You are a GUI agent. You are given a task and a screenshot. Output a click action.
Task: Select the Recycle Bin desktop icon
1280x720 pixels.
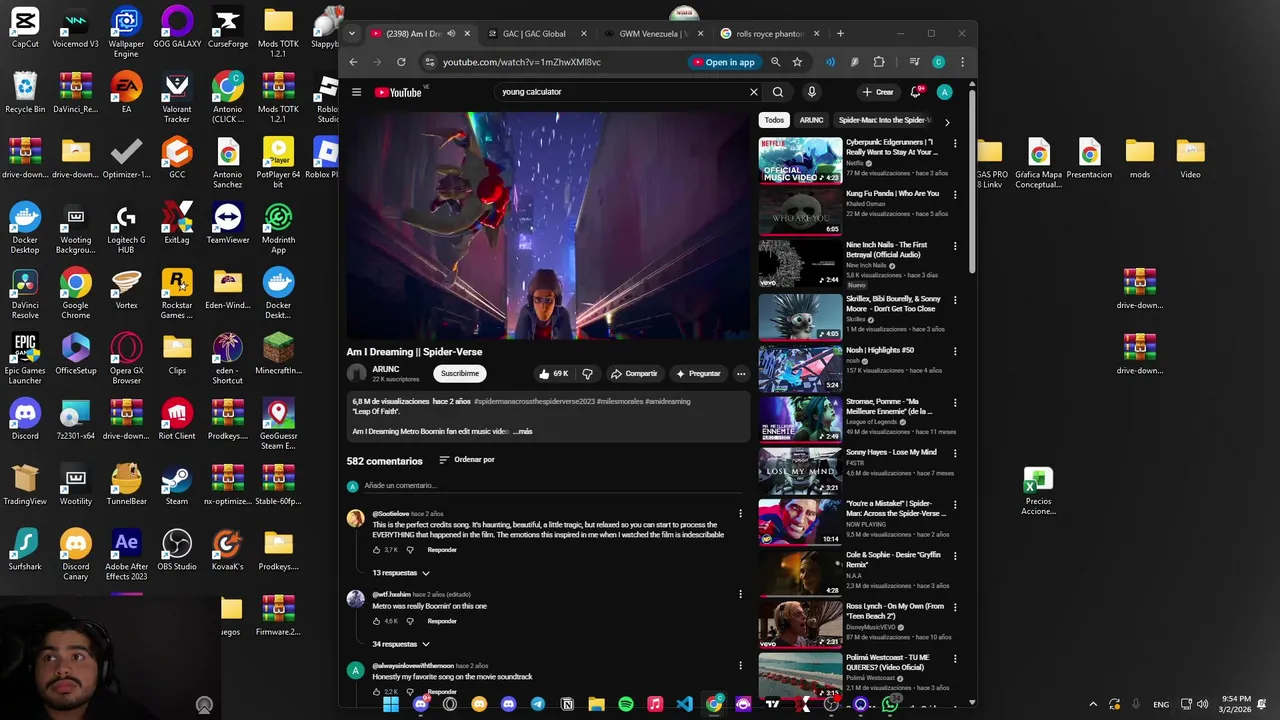point(25,92)
